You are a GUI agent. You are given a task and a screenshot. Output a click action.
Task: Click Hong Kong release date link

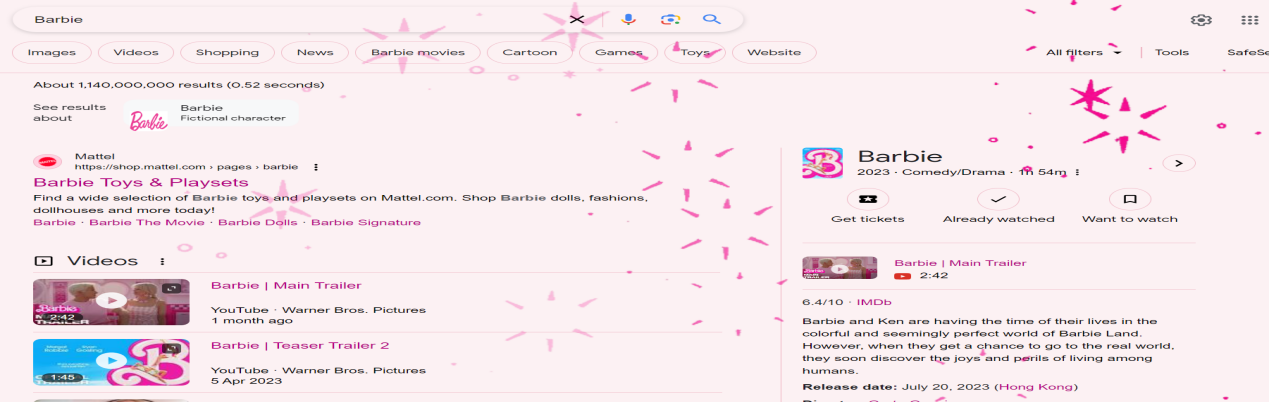[1037, 387]
